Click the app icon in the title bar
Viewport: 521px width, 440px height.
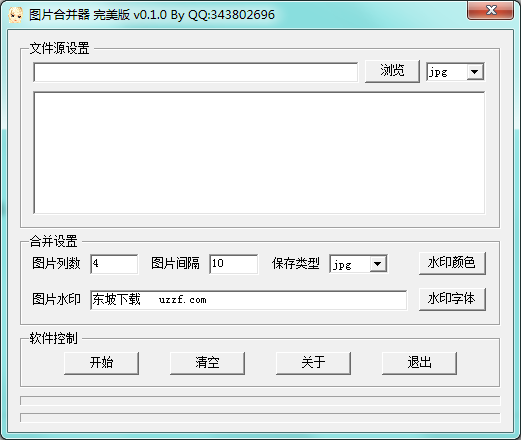pyautogui.click(x=15, y=15)
